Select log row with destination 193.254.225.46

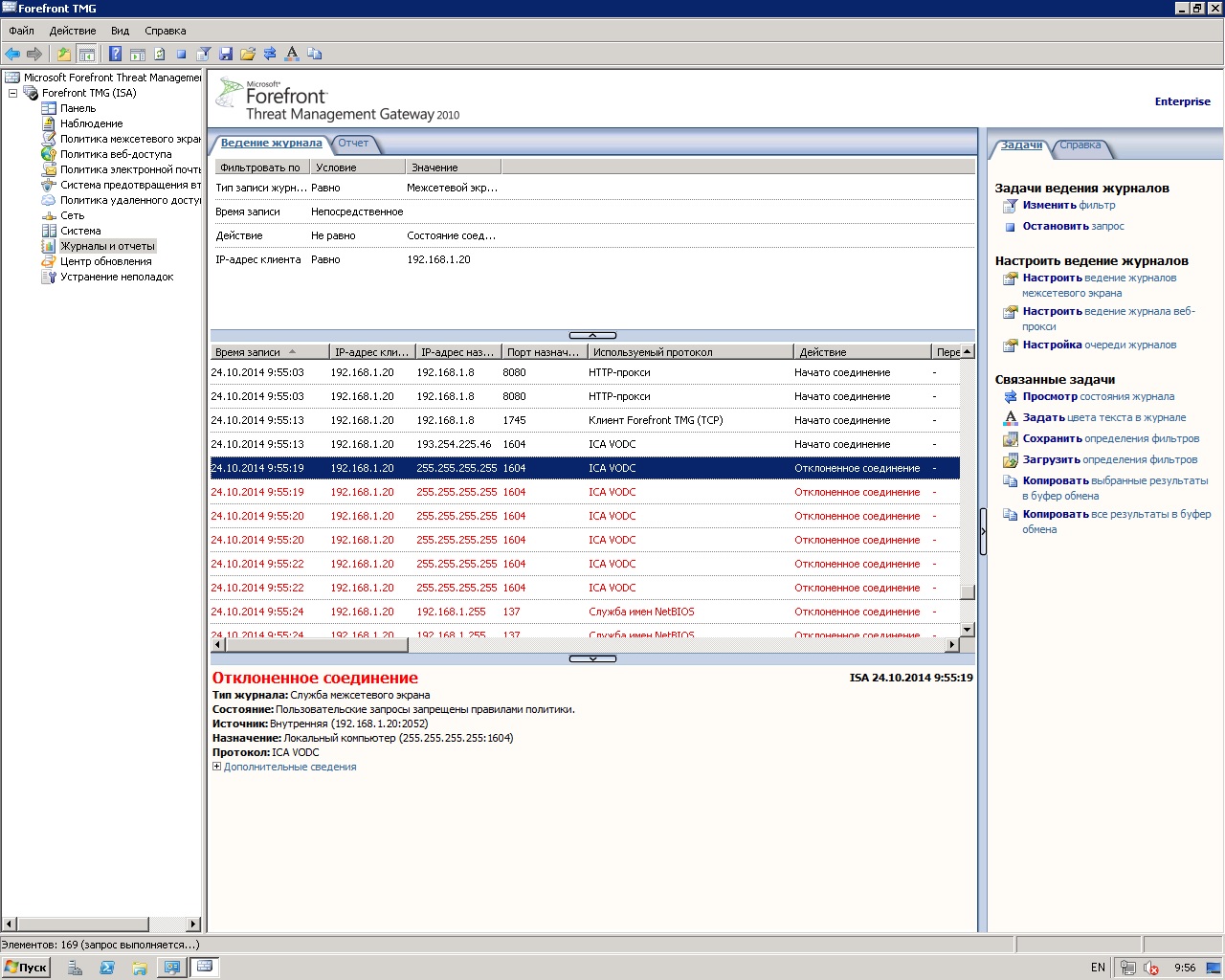(585, 444)
